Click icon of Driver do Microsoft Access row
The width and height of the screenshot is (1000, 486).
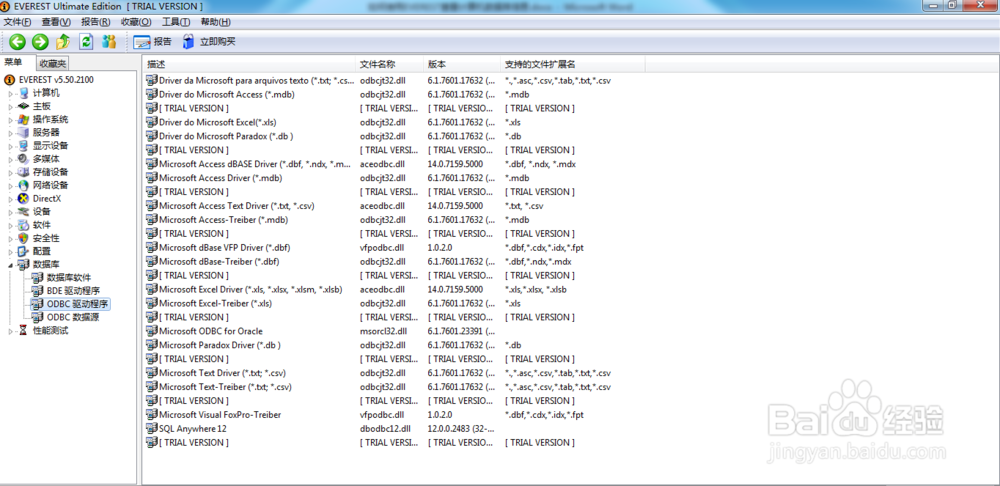(x=152, y=94)
